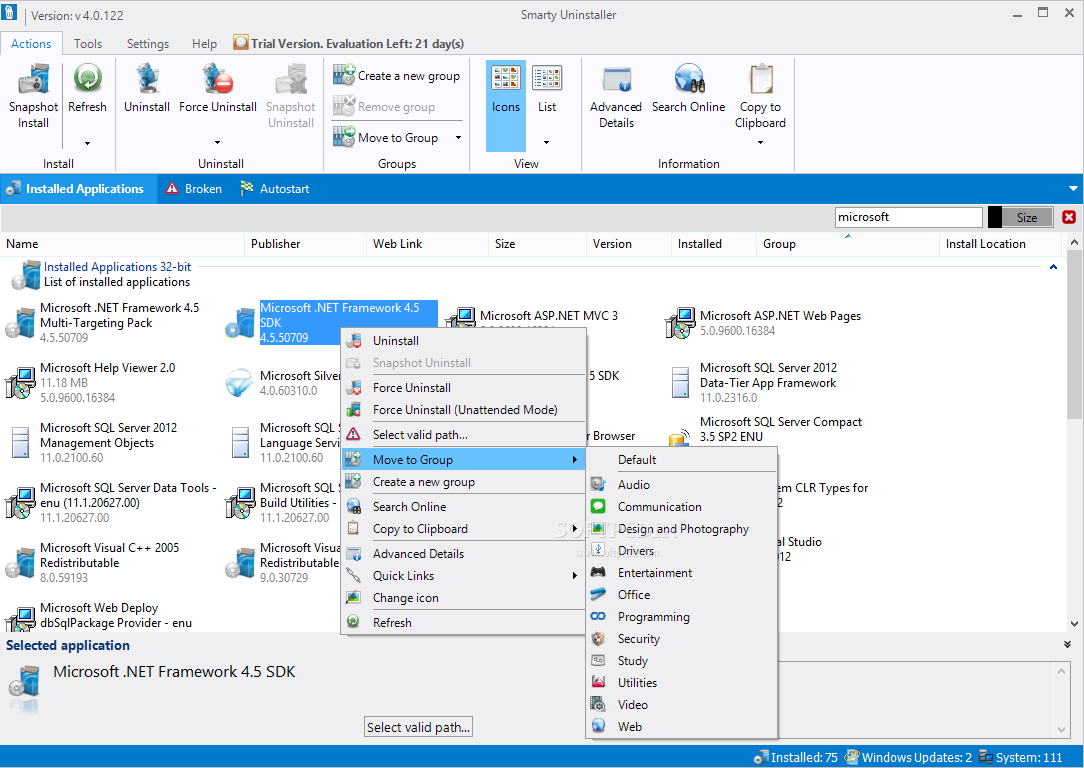Screen dimensions: 1084x768
Task: Move to Study group
Action: coord(682,661)
